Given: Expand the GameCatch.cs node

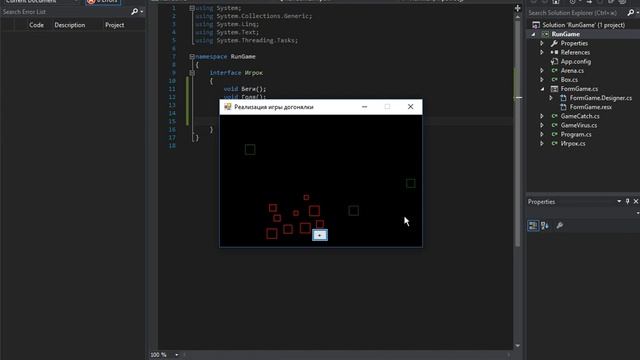Looking at the screenshot, I should coord(542,116).
